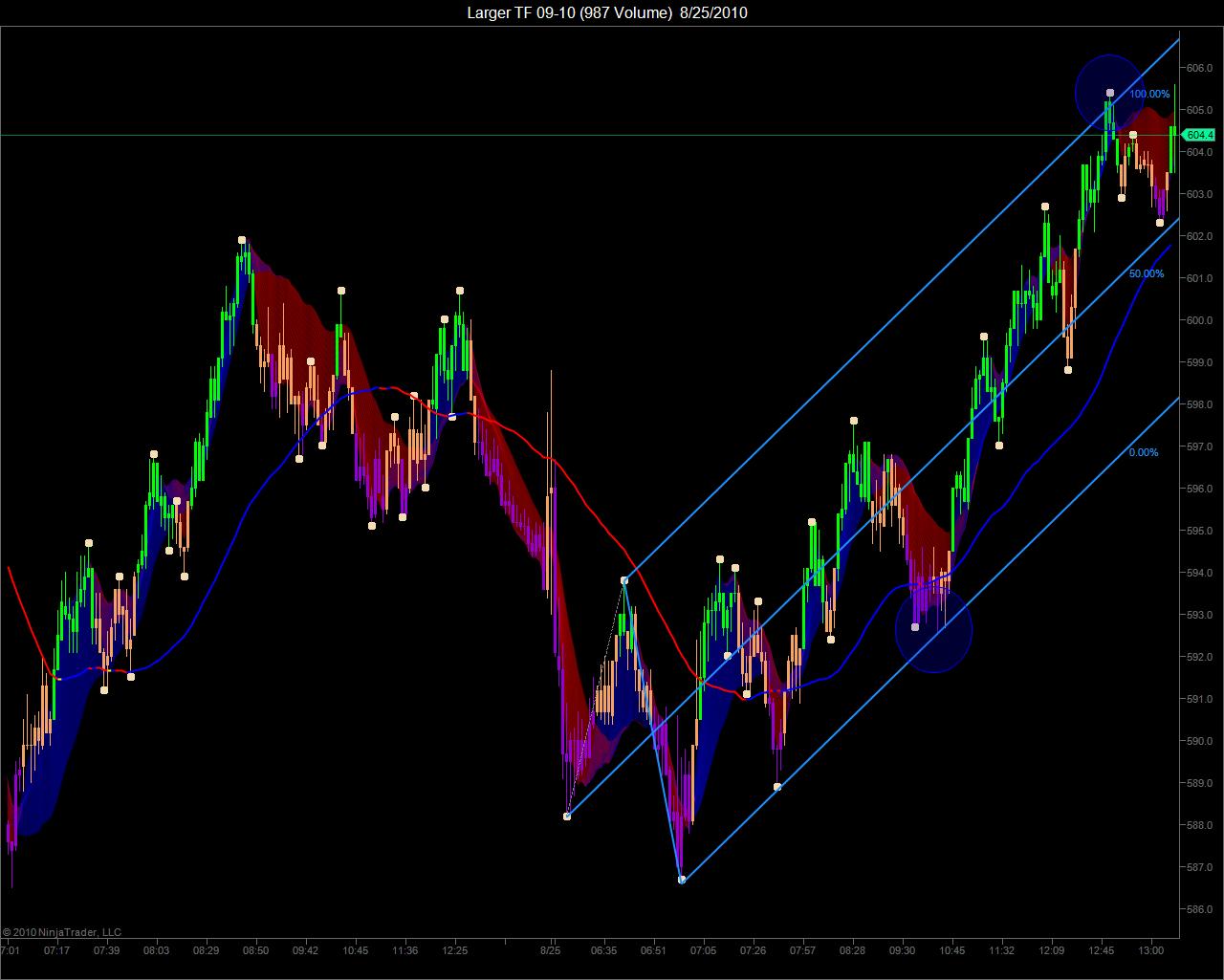Click the 588.0 price axis label

pos(1199,825)
